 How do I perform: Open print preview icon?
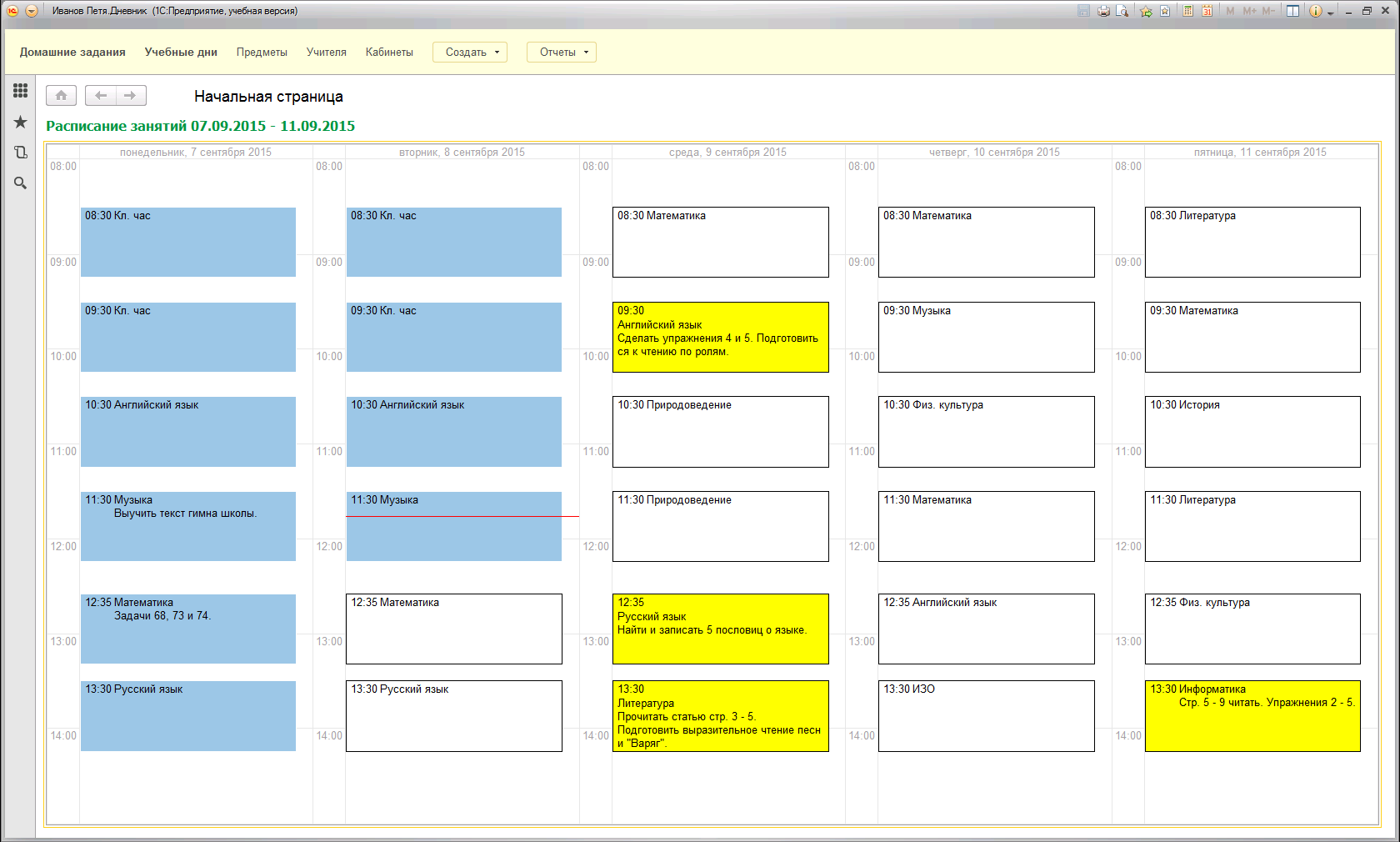pyautogui.click(x=1122, y=11)
